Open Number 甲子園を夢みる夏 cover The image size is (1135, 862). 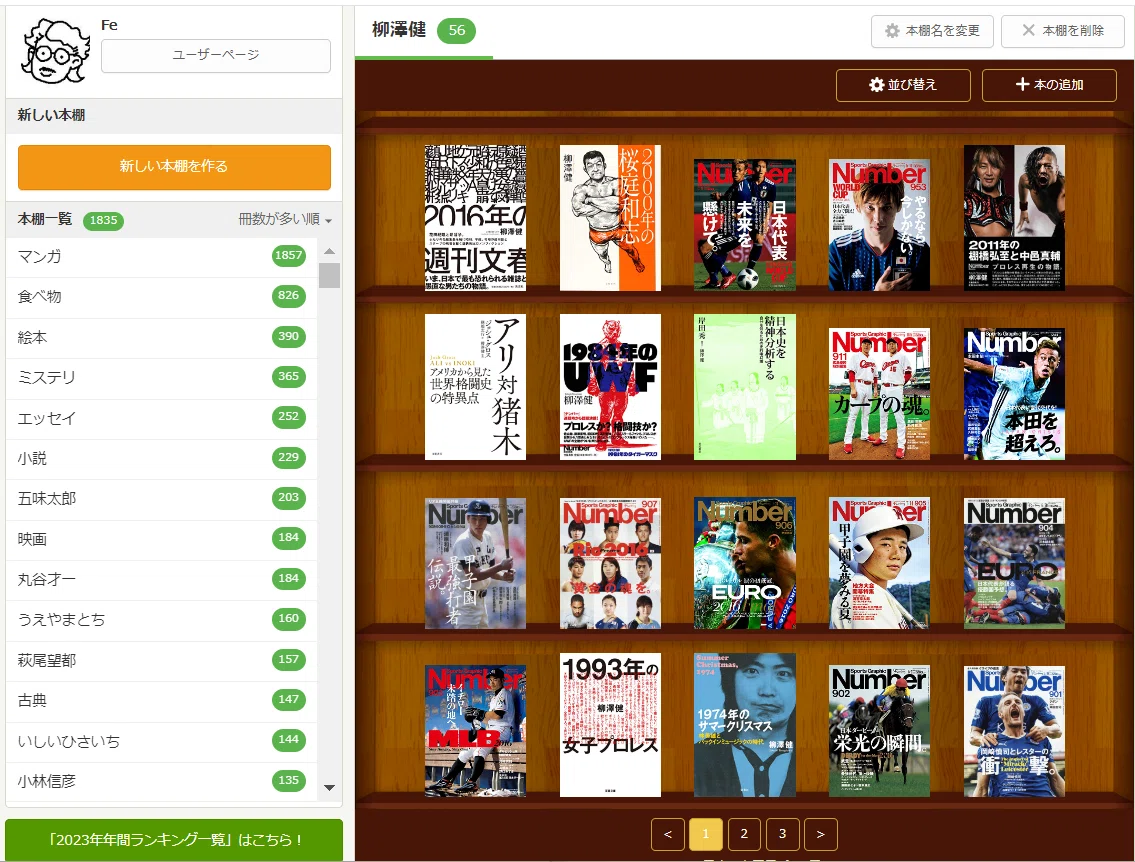[879, 563]
